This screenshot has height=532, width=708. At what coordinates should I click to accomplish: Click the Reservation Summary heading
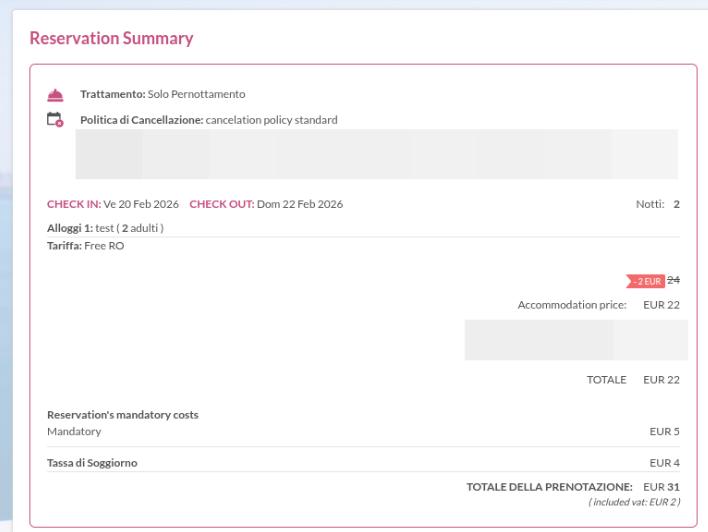tap(111, 39)
